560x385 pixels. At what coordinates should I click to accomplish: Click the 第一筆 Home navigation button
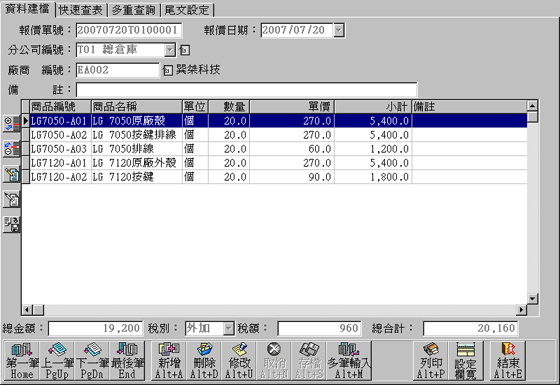[x=22, y=361]
